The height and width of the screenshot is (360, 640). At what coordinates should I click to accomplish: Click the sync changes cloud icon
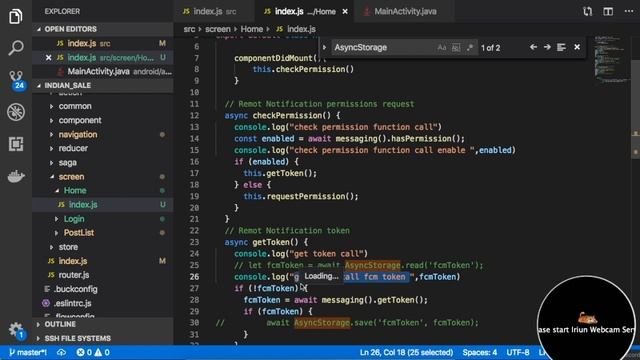point(61,352)
